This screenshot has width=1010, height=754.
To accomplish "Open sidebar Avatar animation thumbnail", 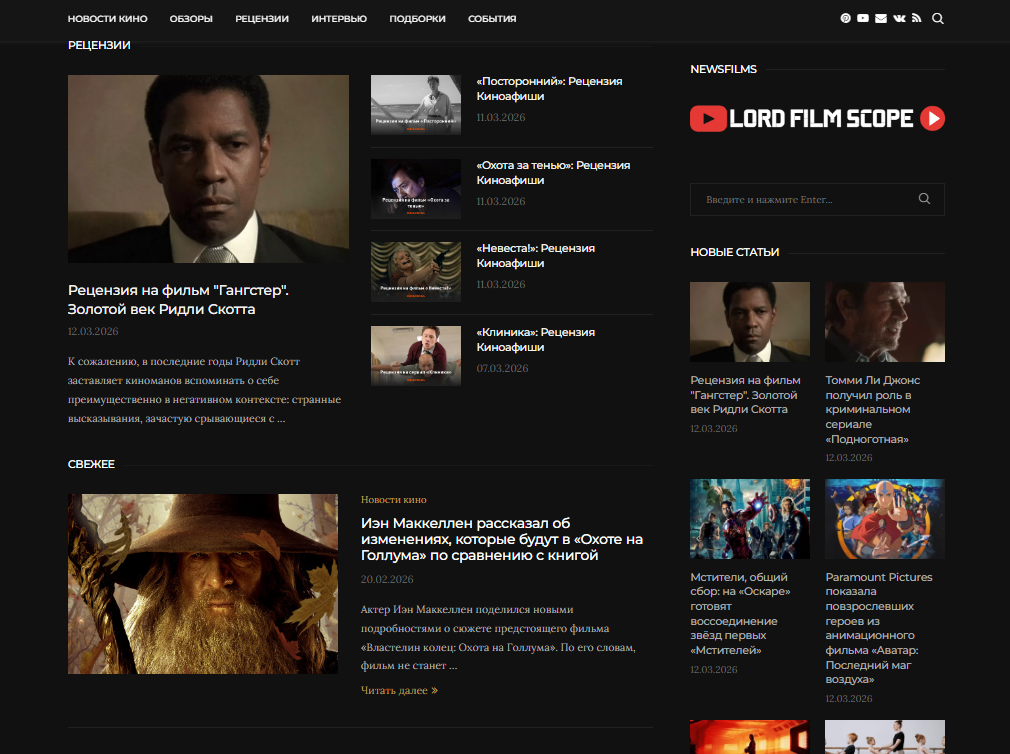I will (x=885, y=519).
